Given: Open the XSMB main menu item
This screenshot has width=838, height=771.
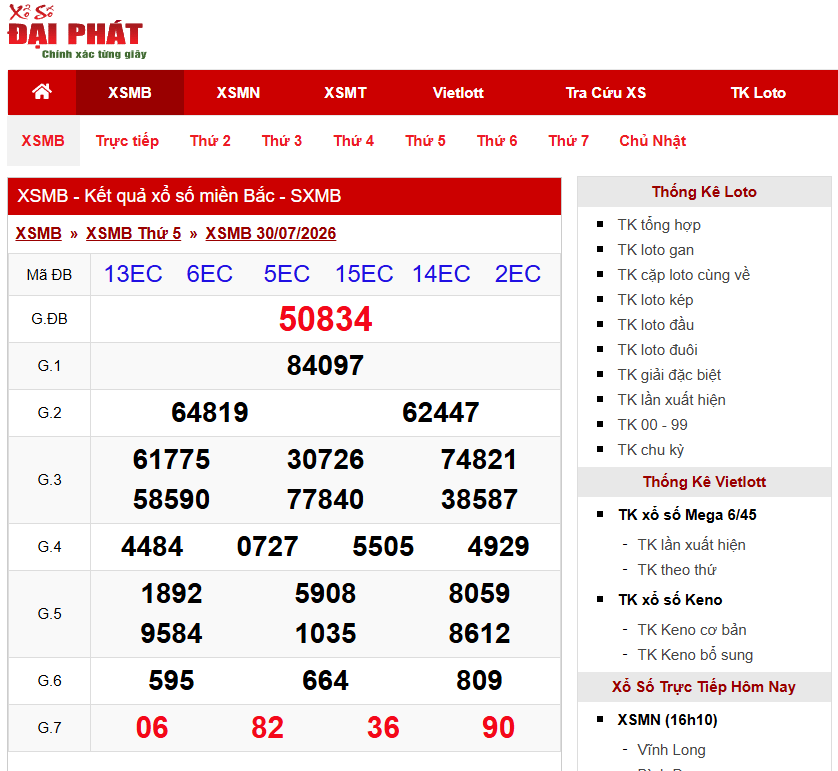Looking at the screenshot, I should 130,92.
